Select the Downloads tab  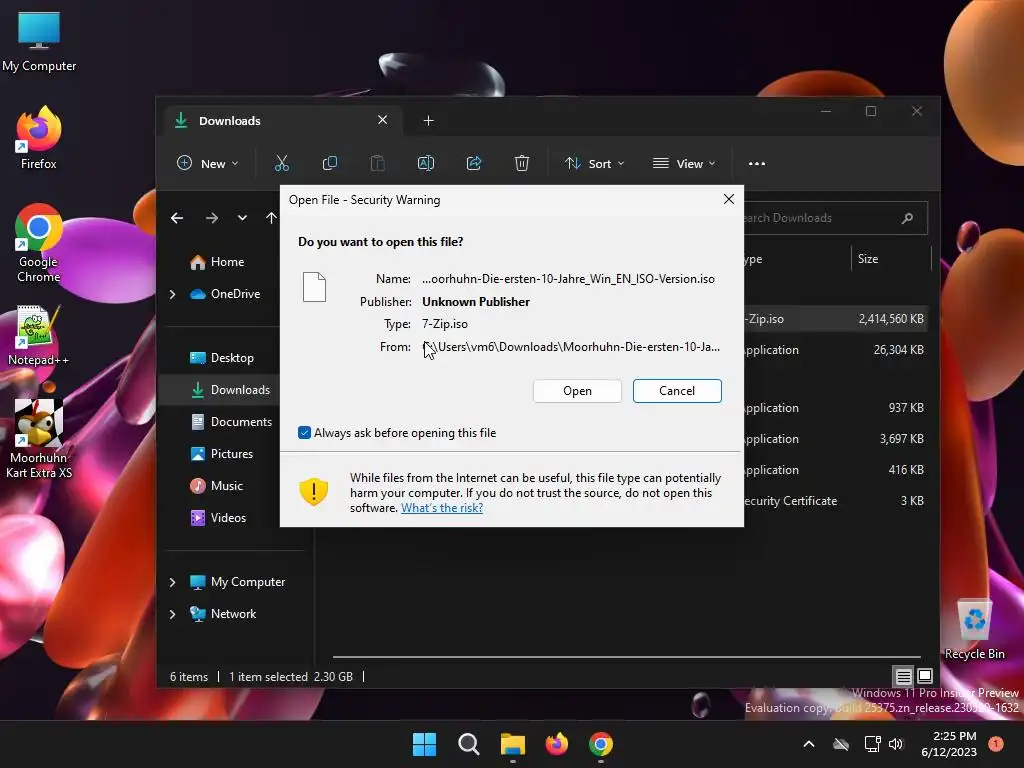click(281, 121)
